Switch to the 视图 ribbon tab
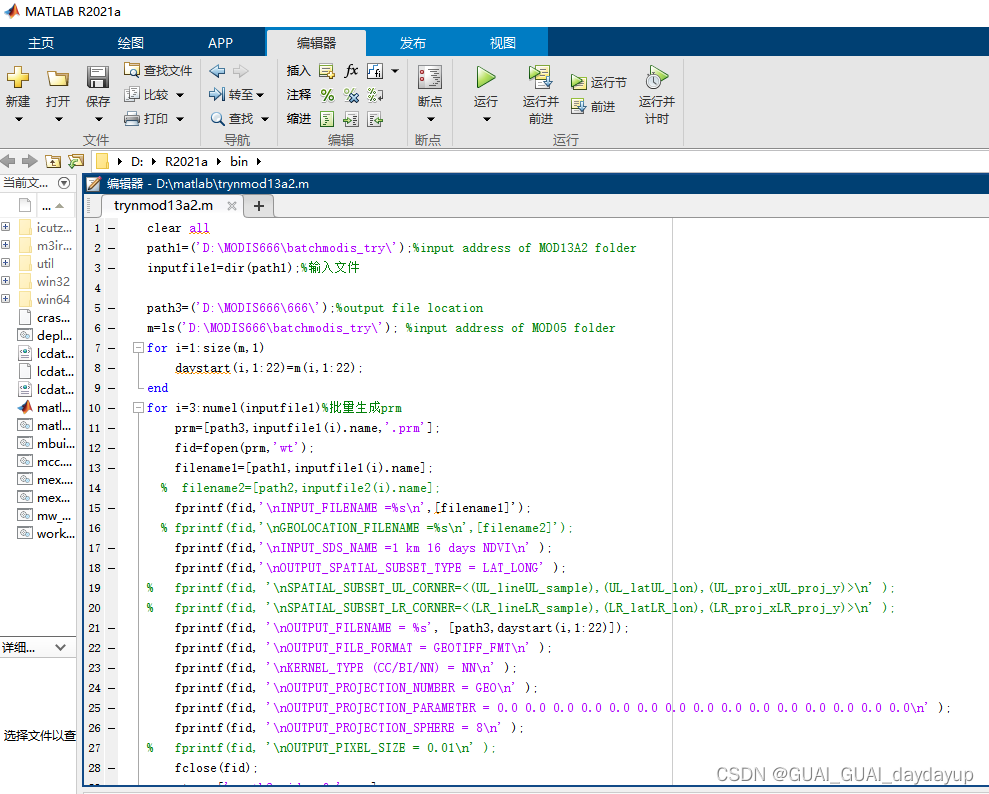Viewport: 989px width, 794px height. tap(502, 42)
